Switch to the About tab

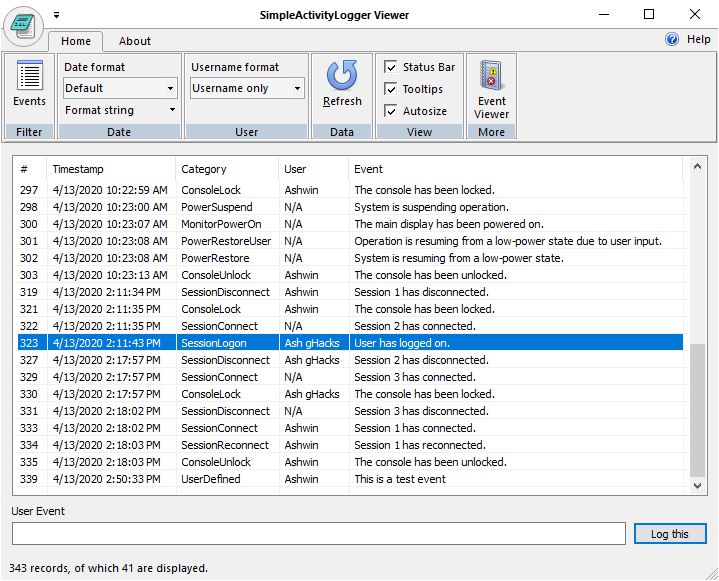point(135,41)
